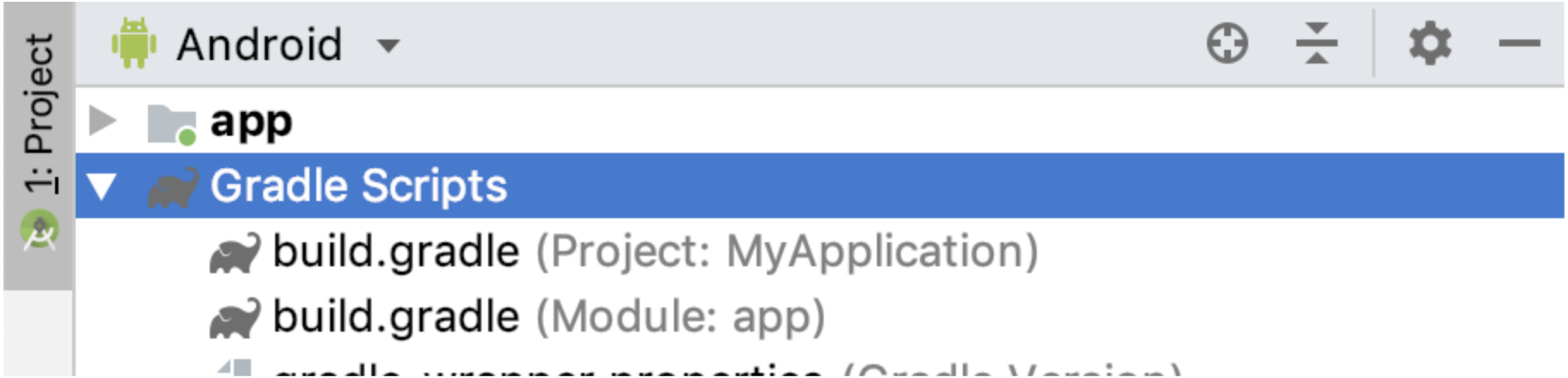Select opened file with the crosshair target icon
Image resolution: width=1568 pixels, height=378 pixels.
pos(1227,43)
